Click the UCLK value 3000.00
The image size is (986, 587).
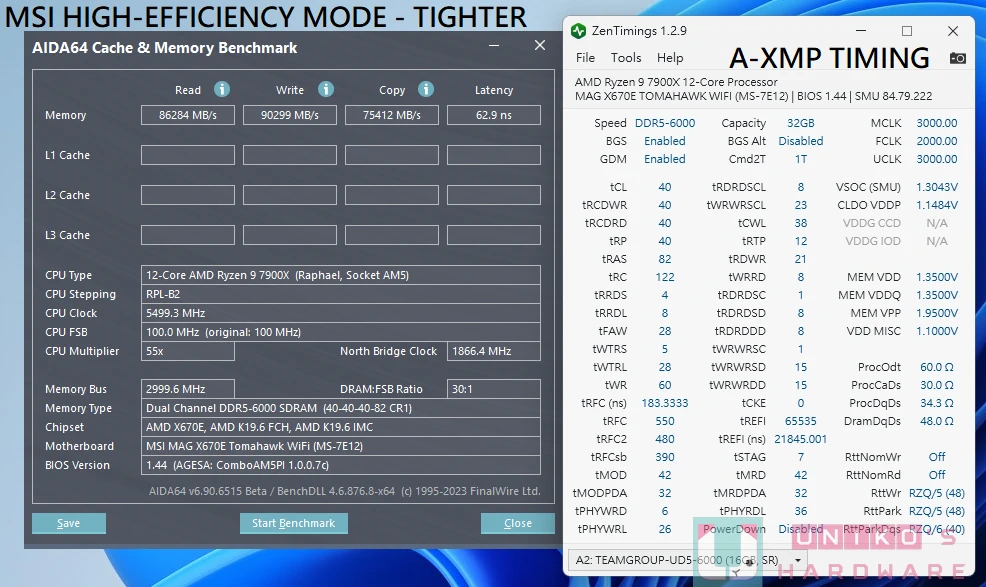pos(936,159)
